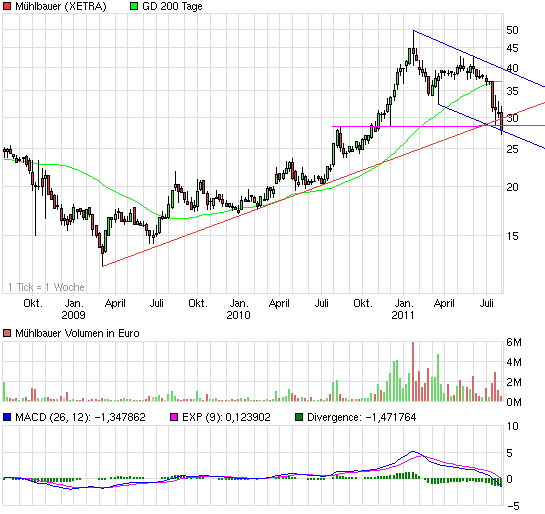Click the green GD 200 Tage legend swatch
Viewport: 545px width, 514px height.
[x=134, y=6]
